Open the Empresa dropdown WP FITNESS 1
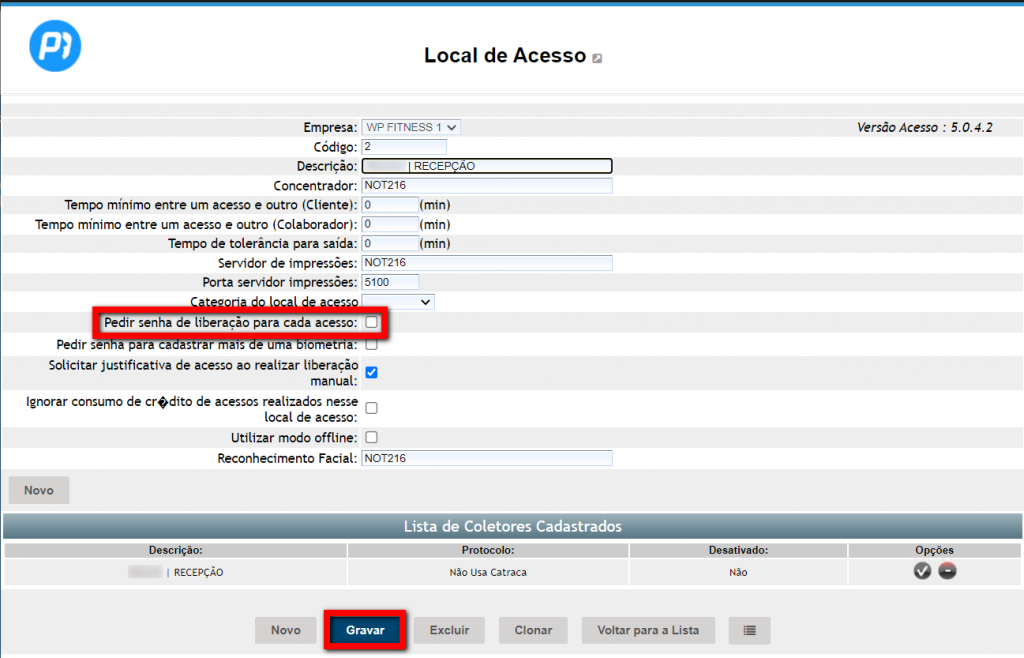 click(x=411, y=128)
